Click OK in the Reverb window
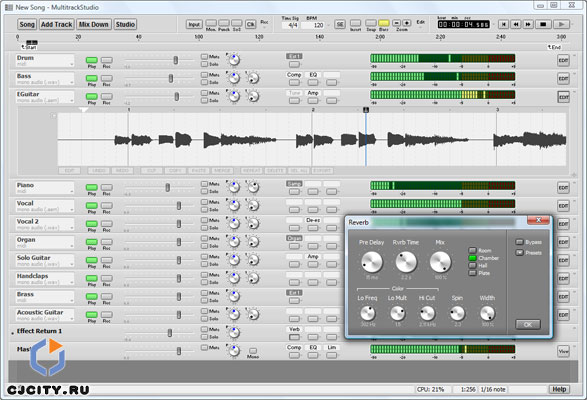Screen dimensions: 587x400 pos(528,324)
